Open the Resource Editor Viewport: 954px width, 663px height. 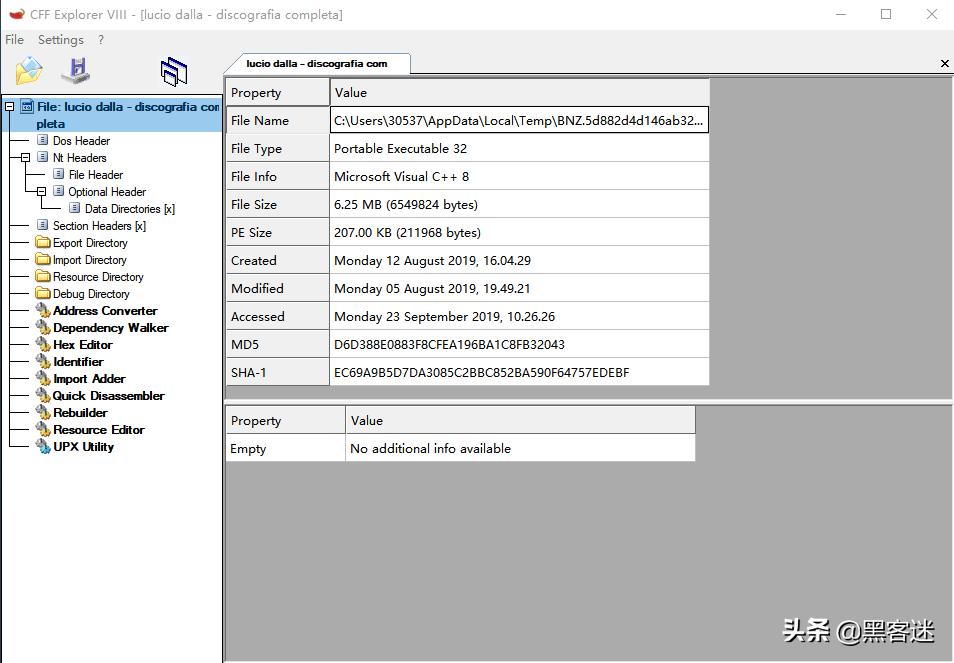[100, 429]
